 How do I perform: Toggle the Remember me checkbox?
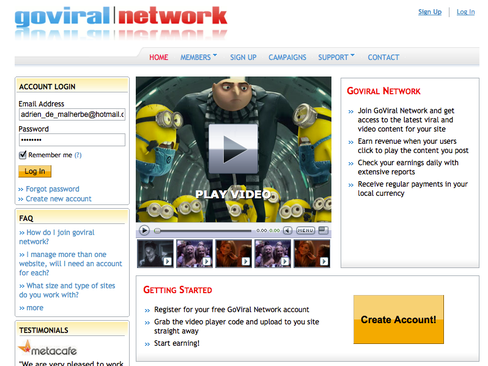click(22, 155)
